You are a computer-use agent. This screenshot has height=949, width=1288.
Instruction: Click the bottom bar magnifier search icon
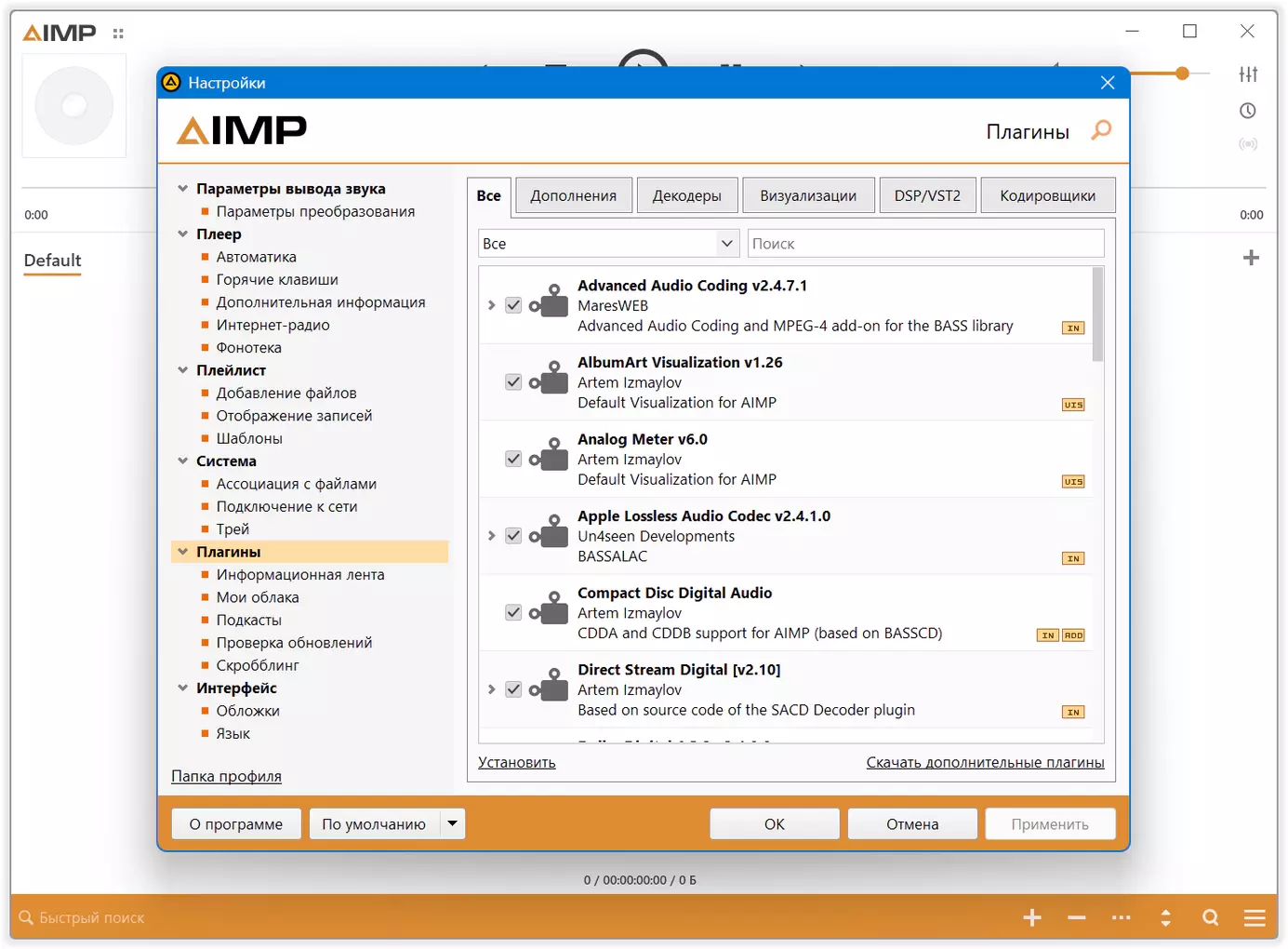[x=1210, y=918]
